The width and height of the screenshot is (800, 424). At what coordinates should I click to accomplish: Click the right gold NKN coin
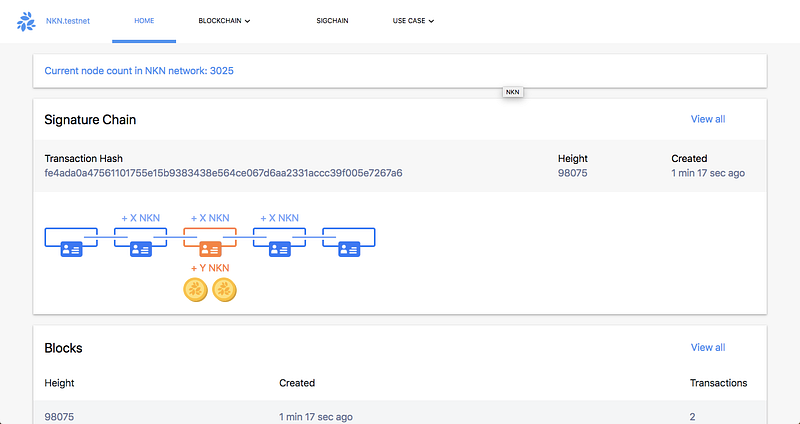(x=224, y=290)
